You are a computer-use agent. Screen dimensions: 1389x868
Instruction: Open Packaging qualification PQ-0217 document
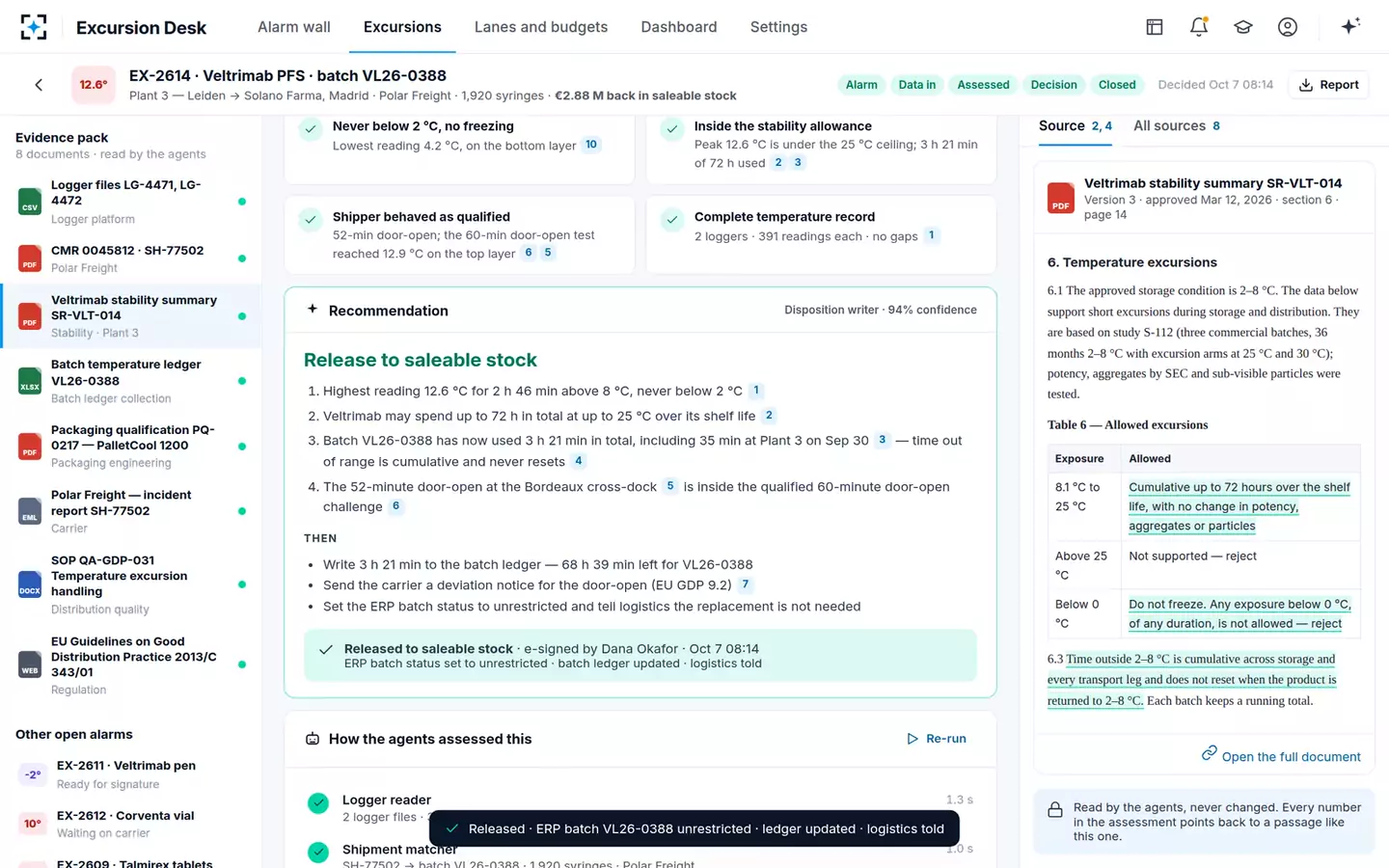pos(131,446)
